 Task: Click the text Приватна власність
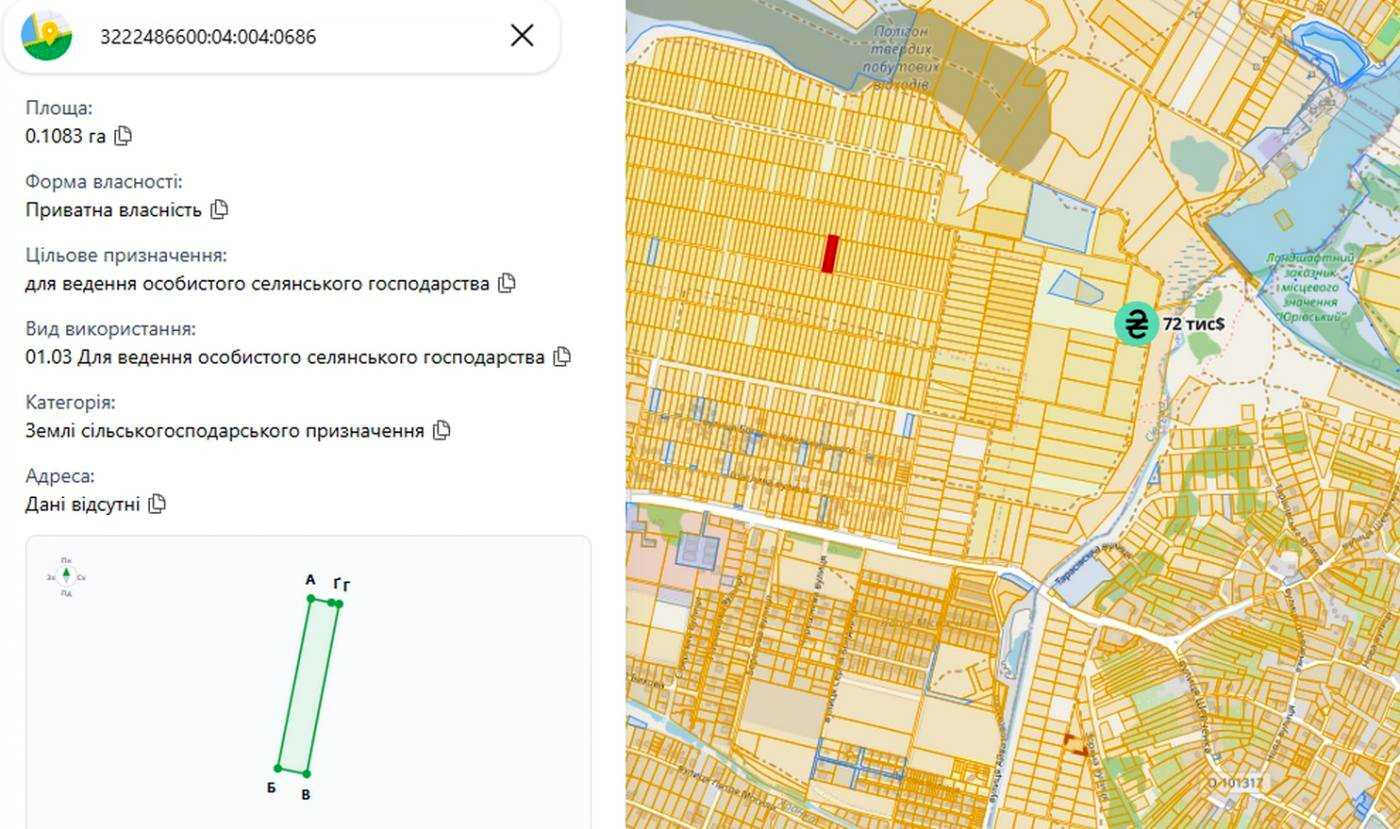click(113, 210)
